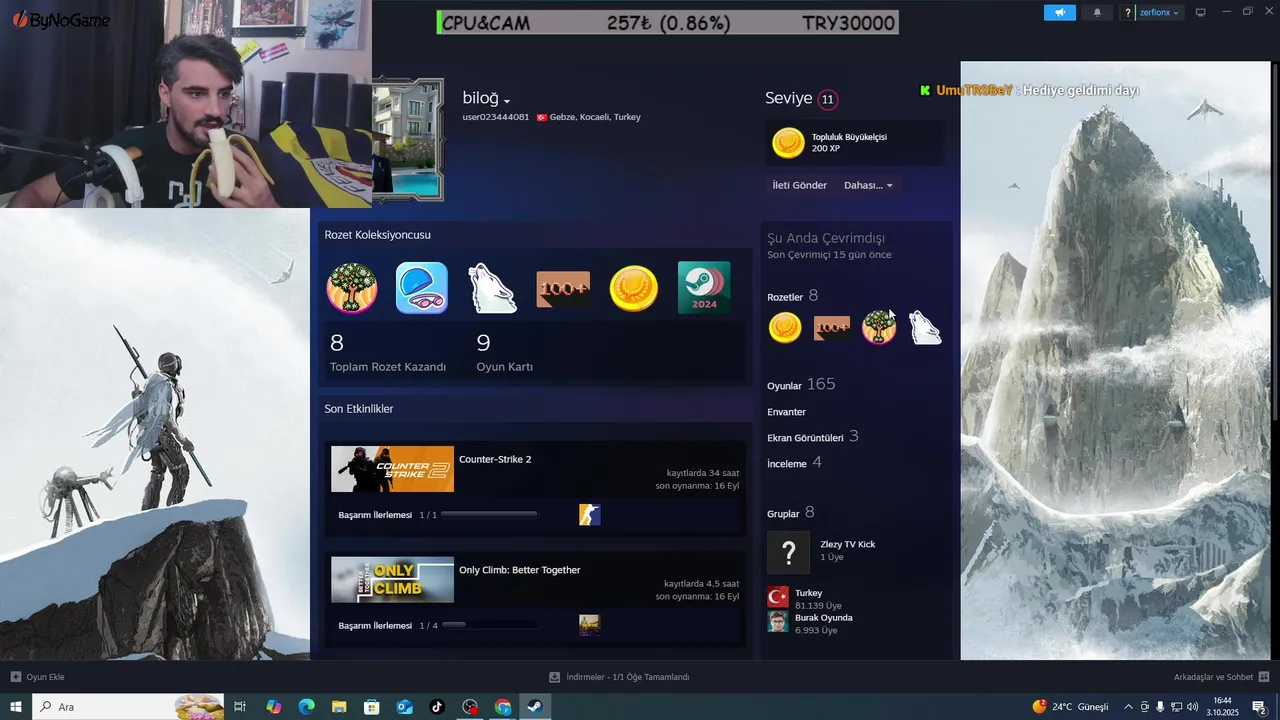The width and height of the screenshot is (1280, 720).
Task: Open the Windows Start menu
Action: tap(16, 707)
